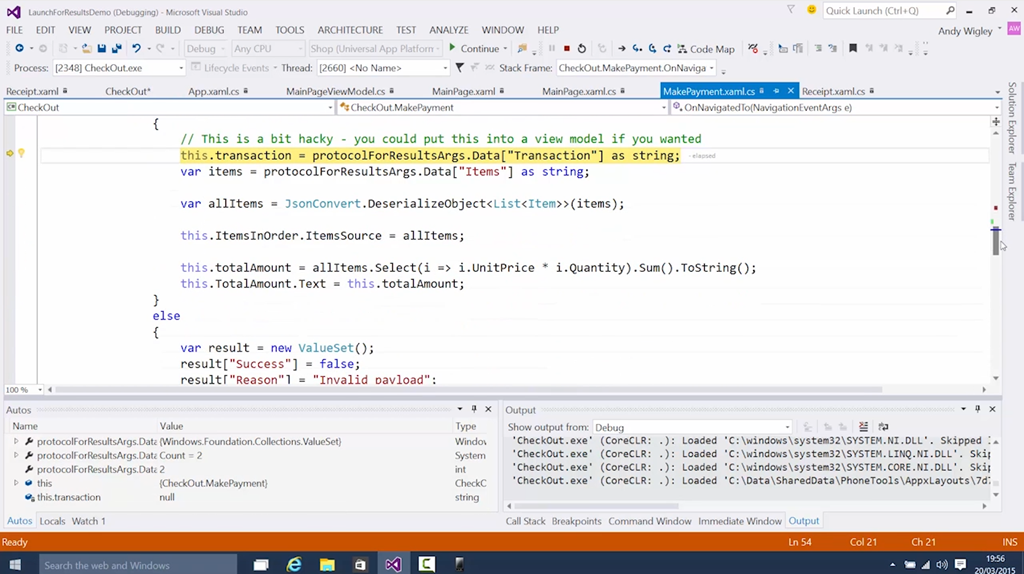Screen dimensions: 1024x574
Task: Open the ARCHITECTURE menu
Action: click(x=350, y=29)
